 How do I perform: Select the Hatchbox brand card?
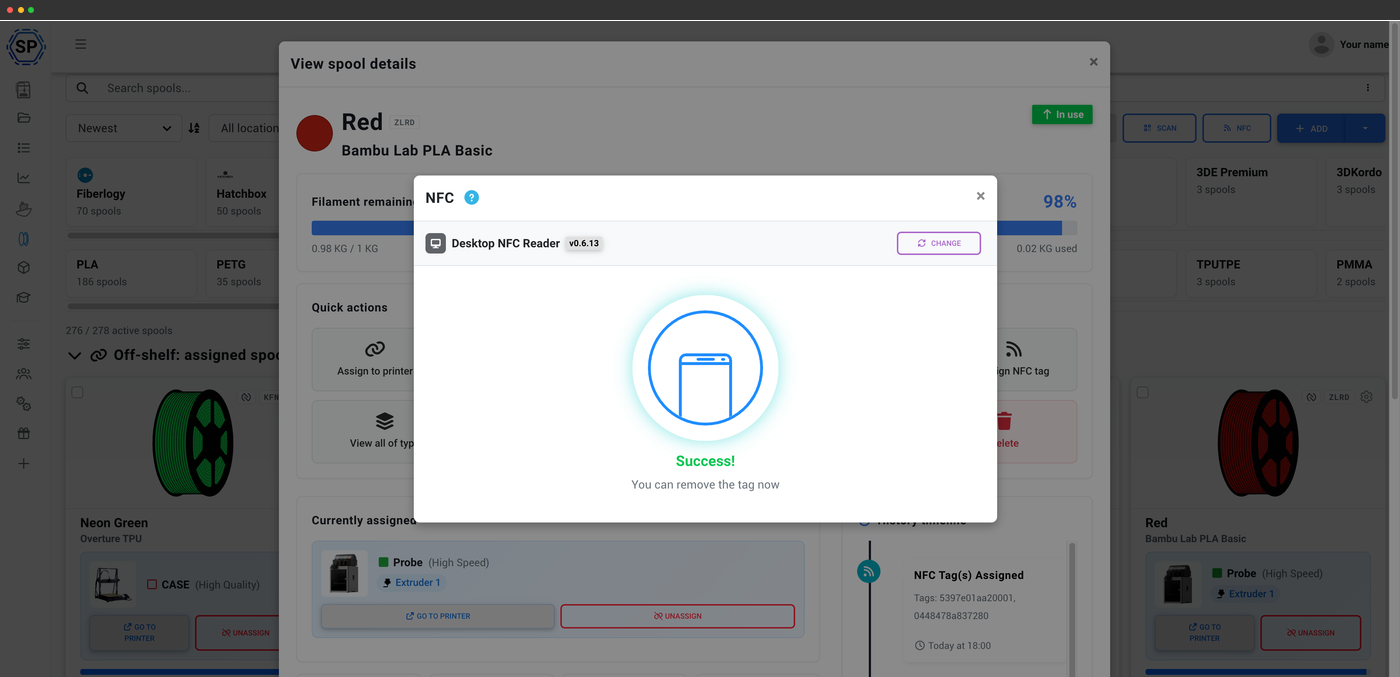point(243,192)
